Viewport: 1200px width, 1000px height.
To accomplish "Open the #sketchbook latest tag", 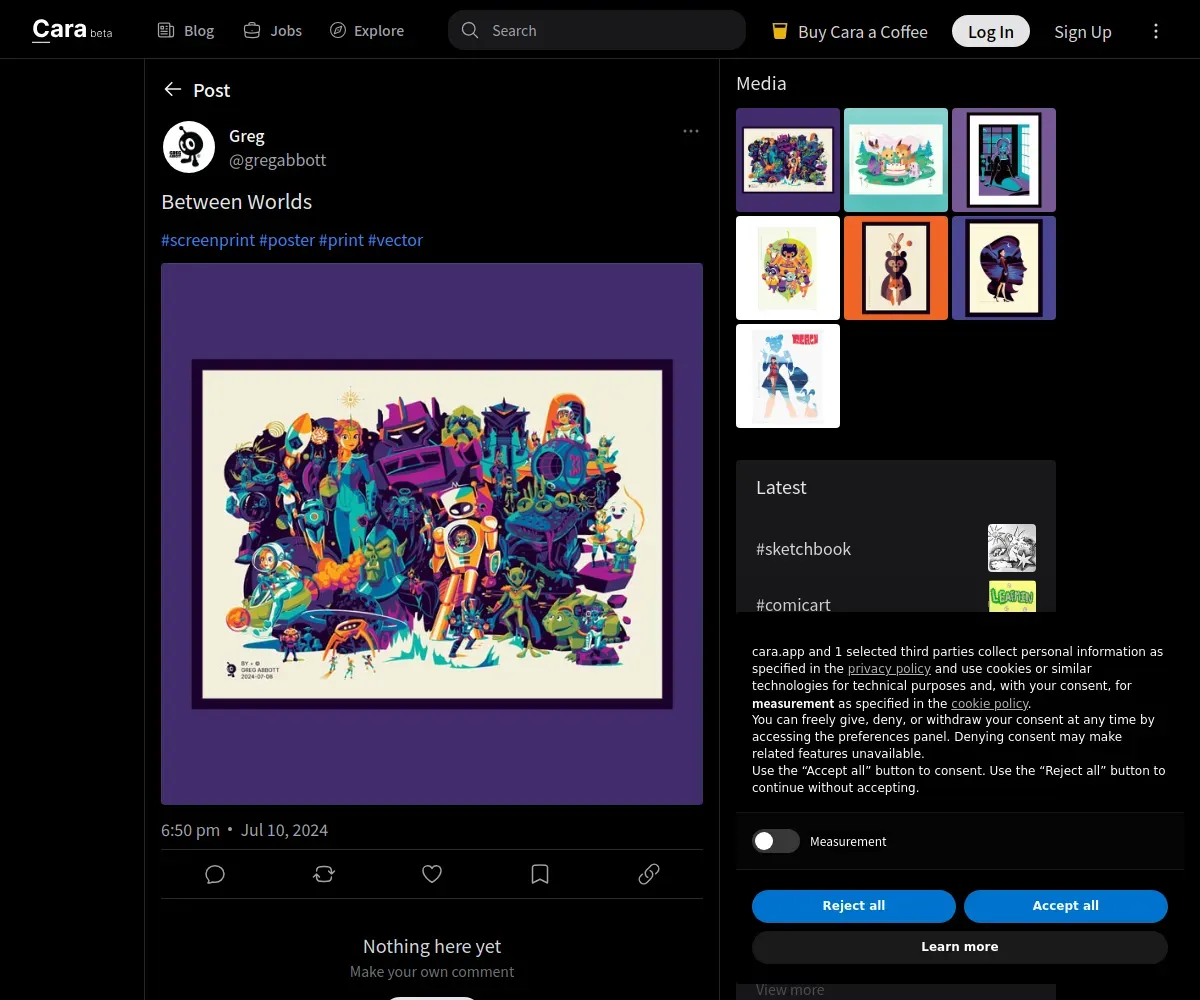I will point(804,548).
